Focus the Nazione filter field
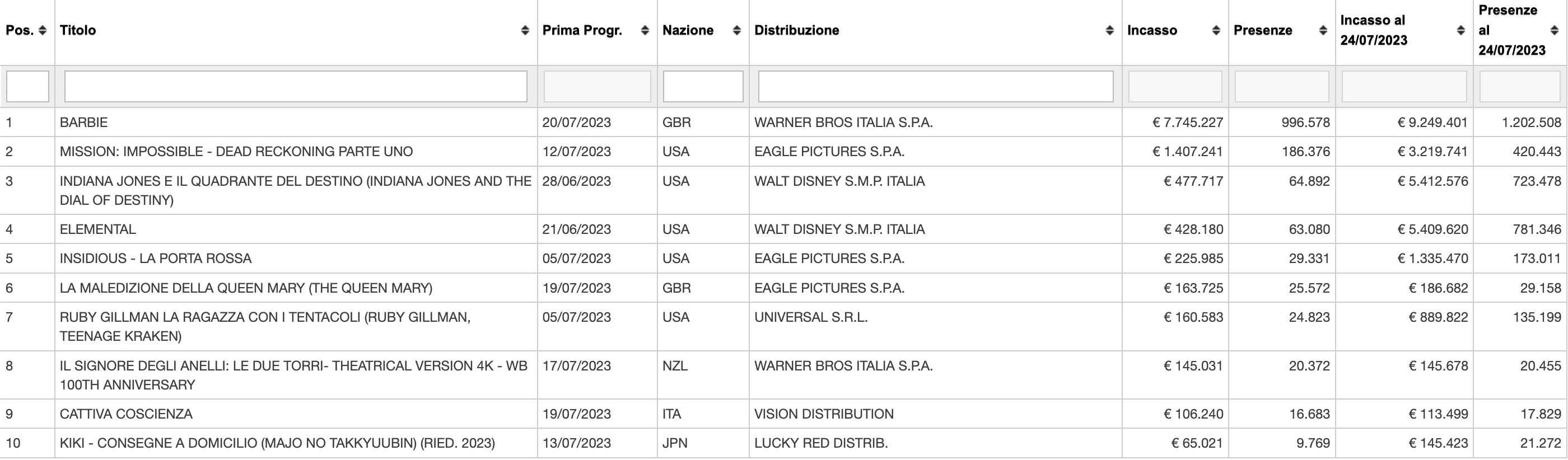The image size is (1568, 460). pos(703,86)
